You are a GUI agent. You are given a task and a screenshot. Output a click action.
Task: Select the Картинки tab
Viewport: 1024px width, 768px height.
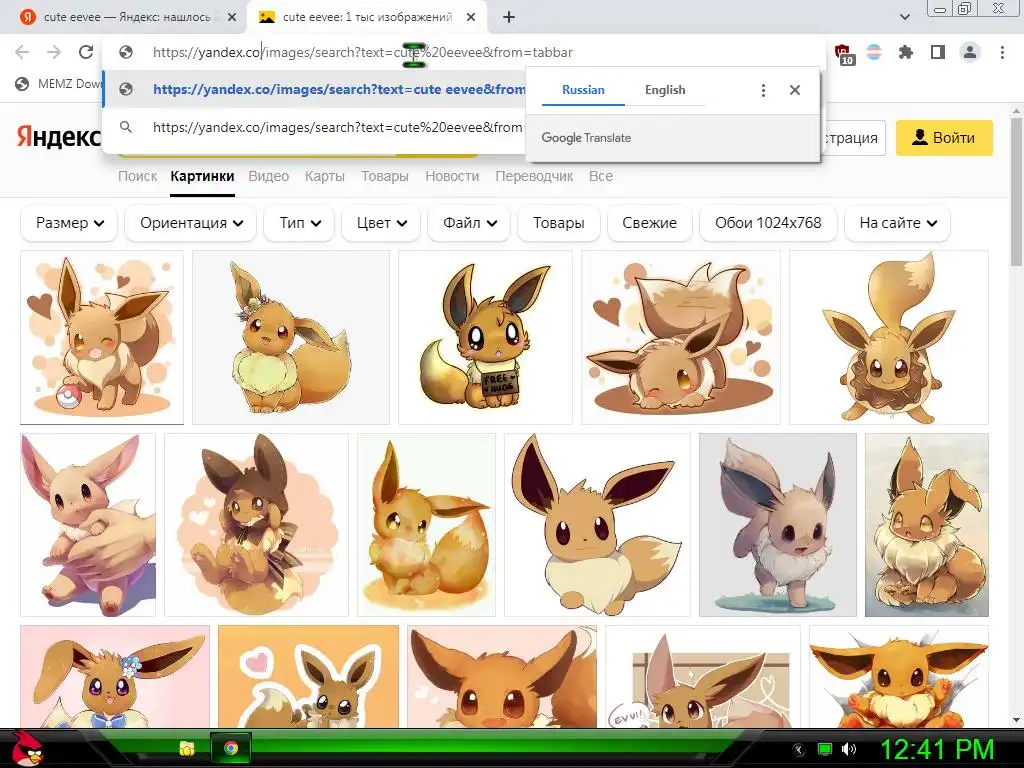[202, 176]
